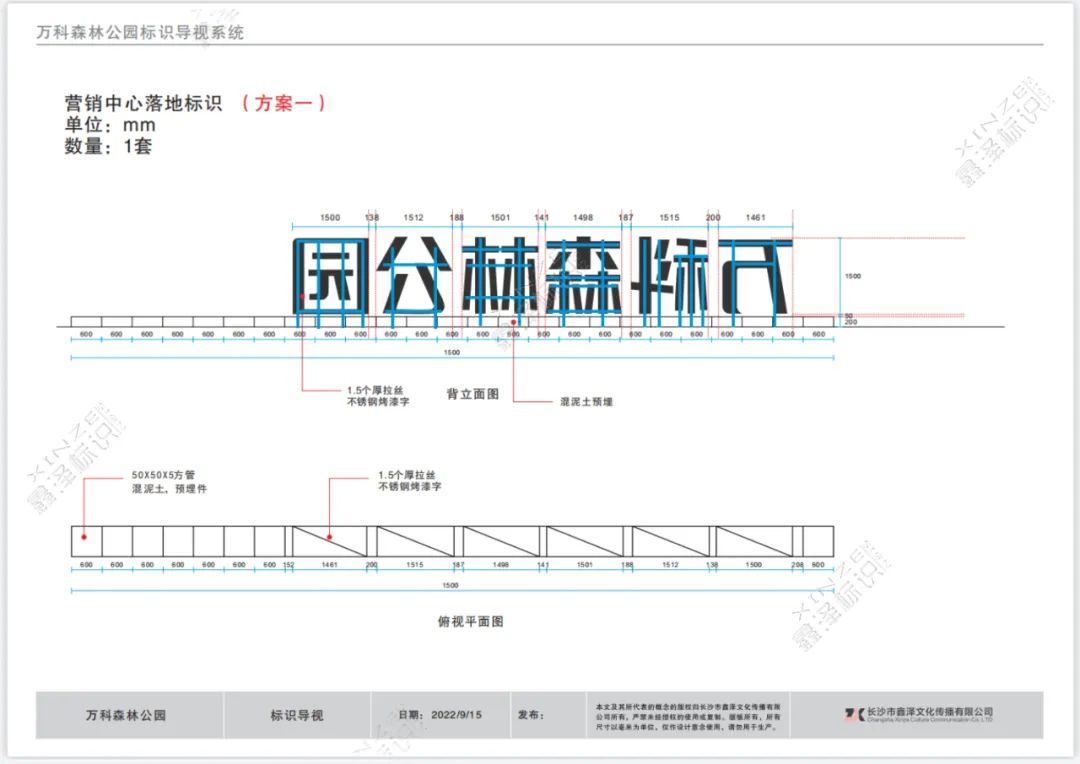Click the 俯视平面图 view caption
Image resolution: width=1080 pixels, height=764 pixels.
[x=471, y=621]
